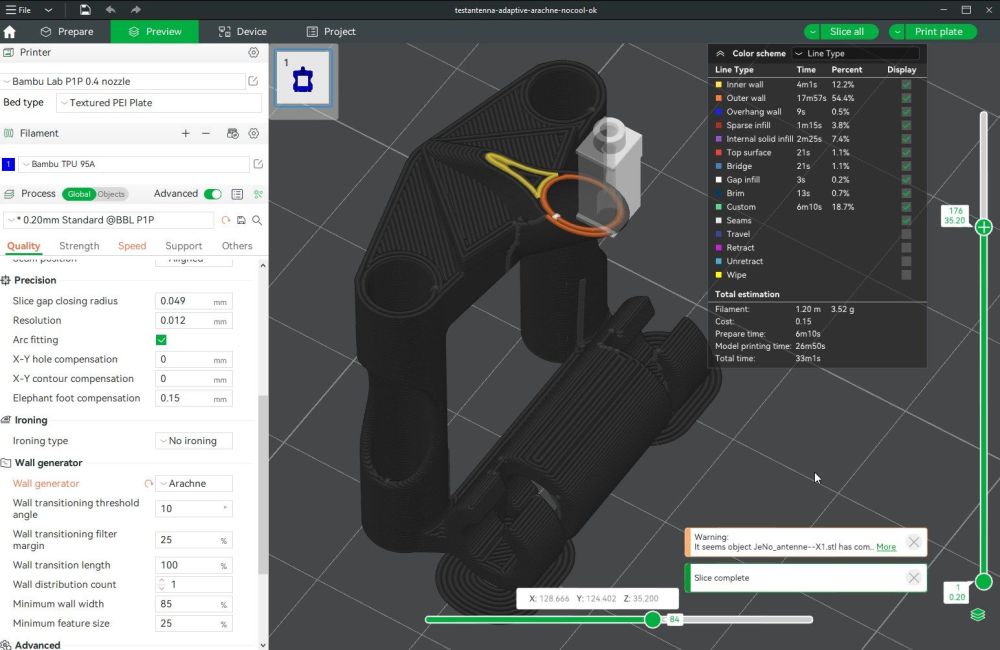Click the AMS filament sync icon
Screen dimensions: 1000x650
pos(233,133)
